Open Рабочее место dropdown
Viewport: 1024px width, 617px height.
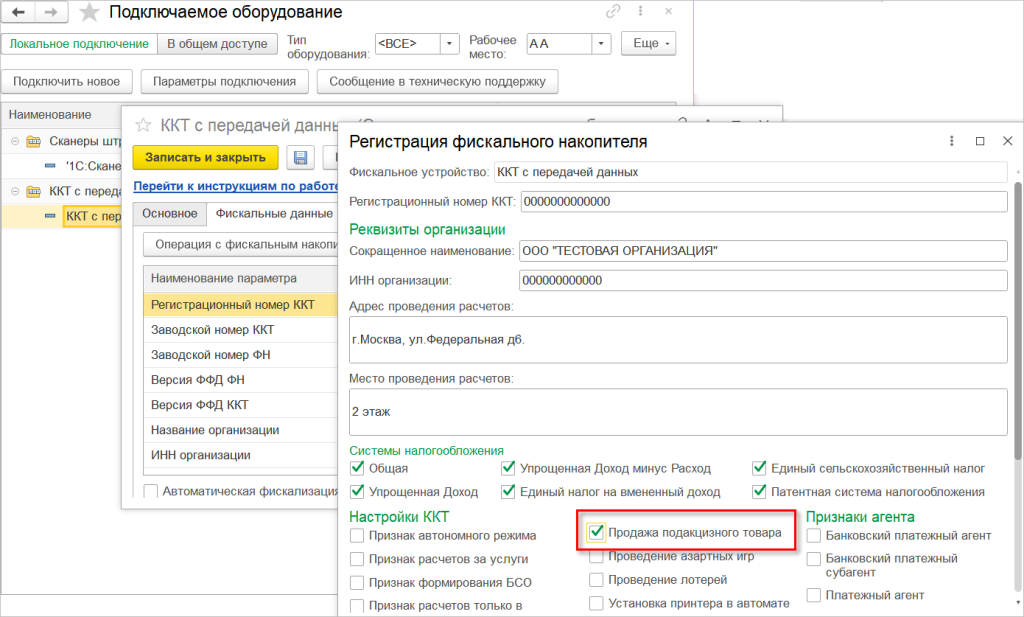[601, 44]
